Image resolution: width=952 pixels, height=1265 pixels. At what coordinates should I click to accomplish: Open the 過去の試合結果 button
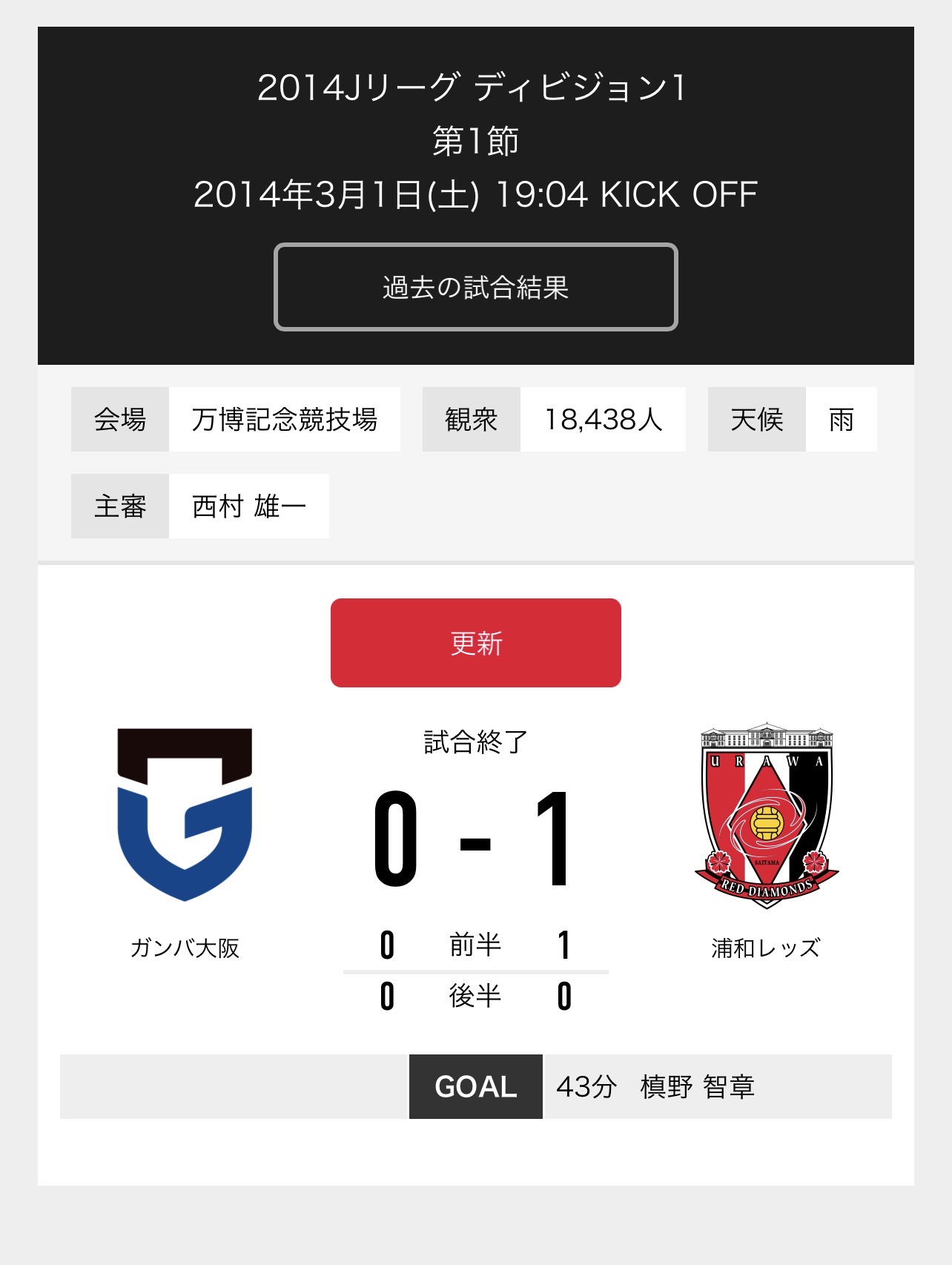point(475,287)
